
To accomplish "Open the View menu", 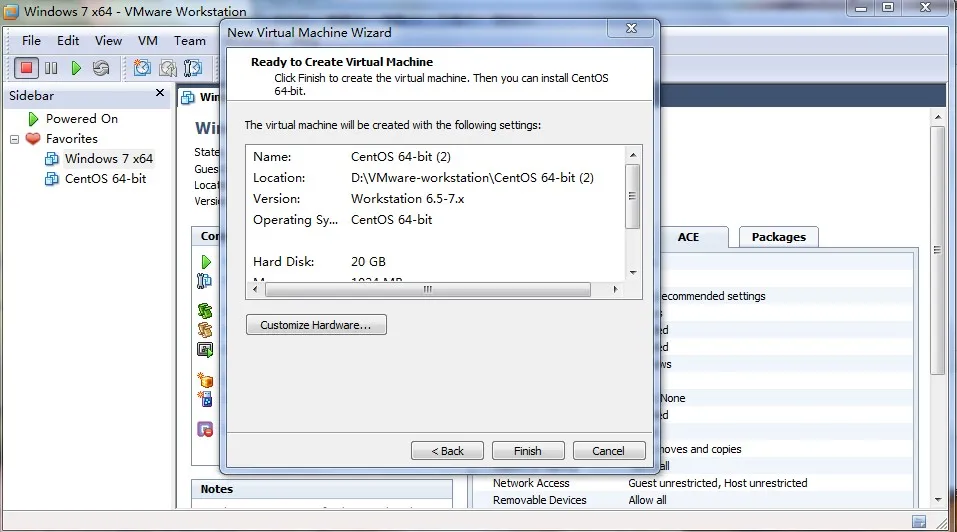I will tap(108, 41).
